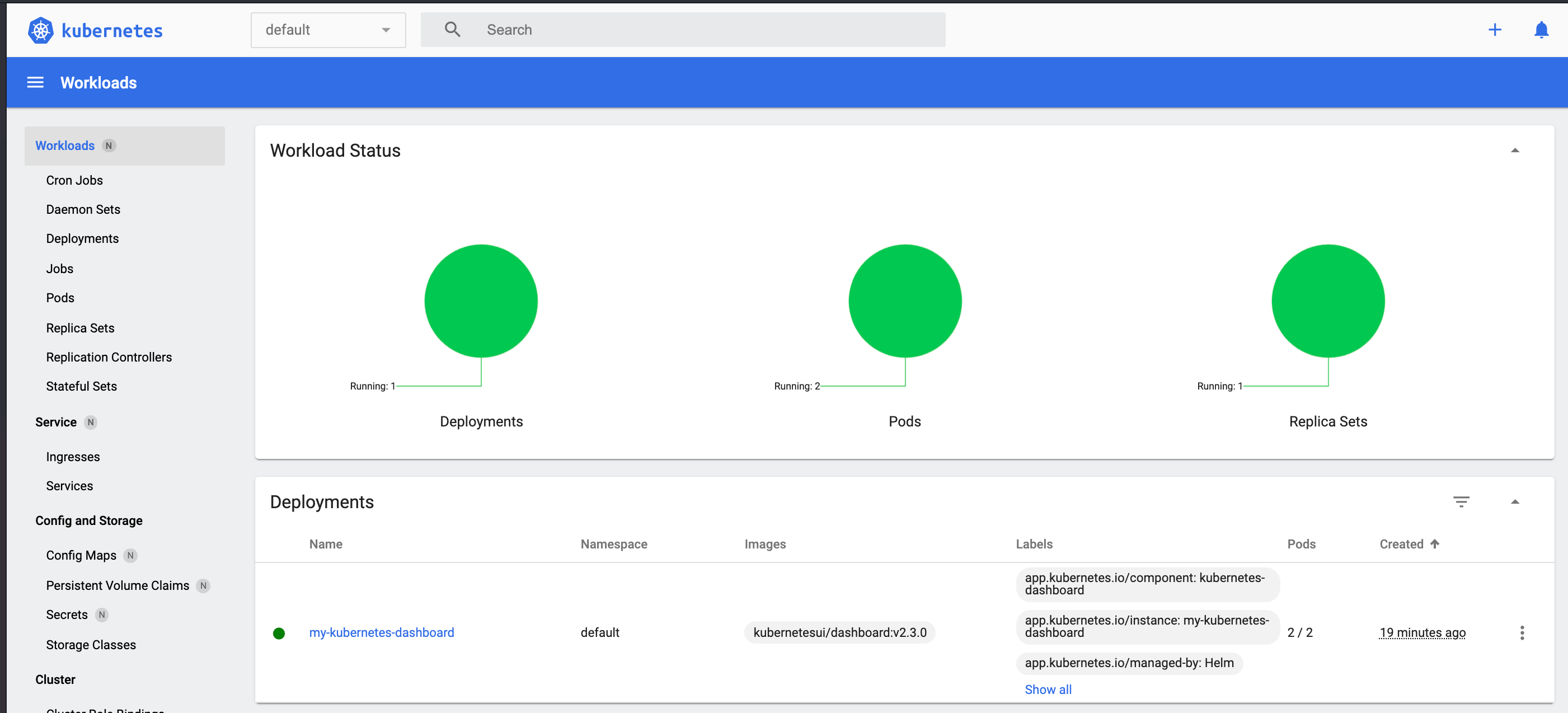Screen dimensions: 1568x713
Task: Collapse the Deployments card
Action: pos(1515,501)
